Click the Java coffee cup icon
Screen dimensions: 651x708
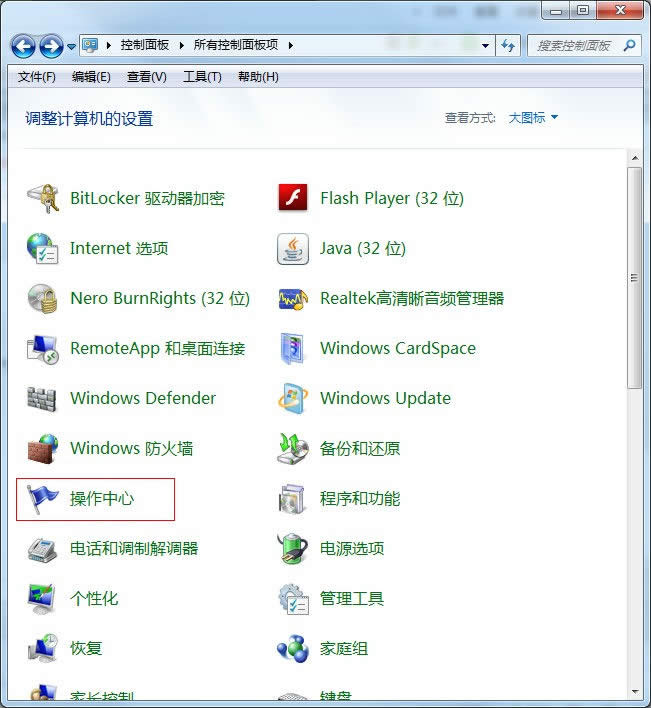point(293,248)
